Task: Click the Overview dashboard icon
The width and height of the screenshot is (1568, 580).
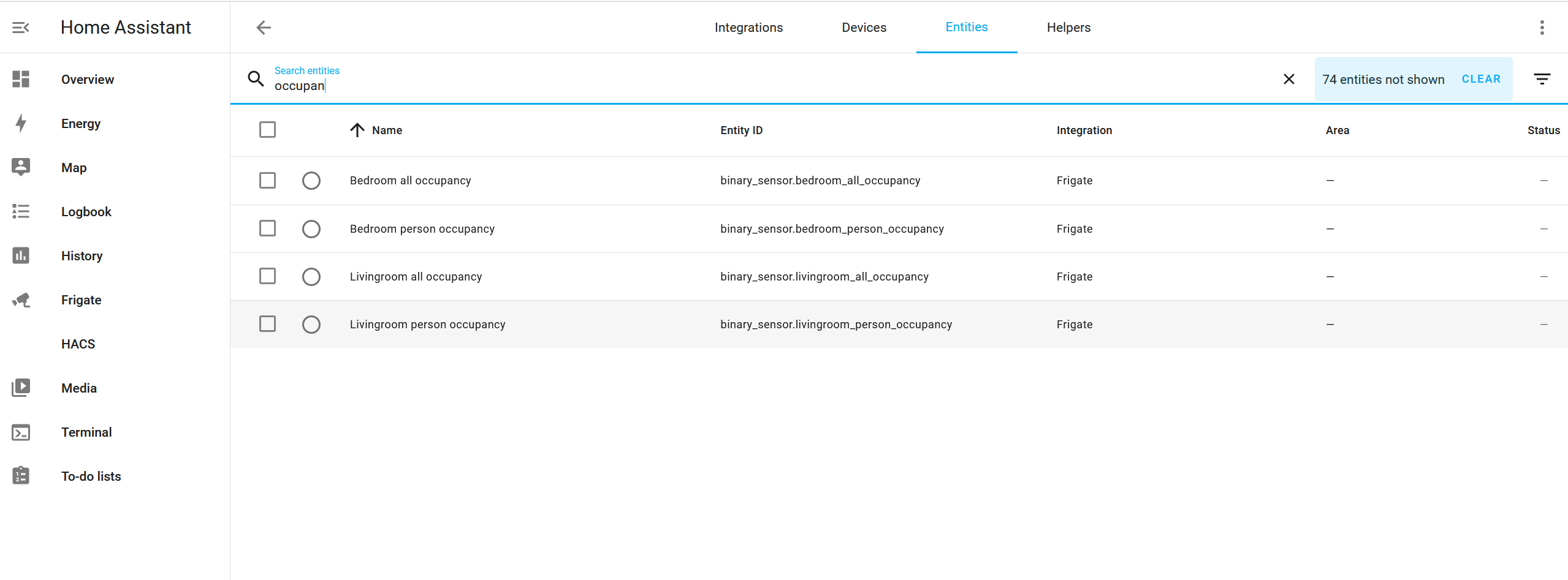Action: 21,79
